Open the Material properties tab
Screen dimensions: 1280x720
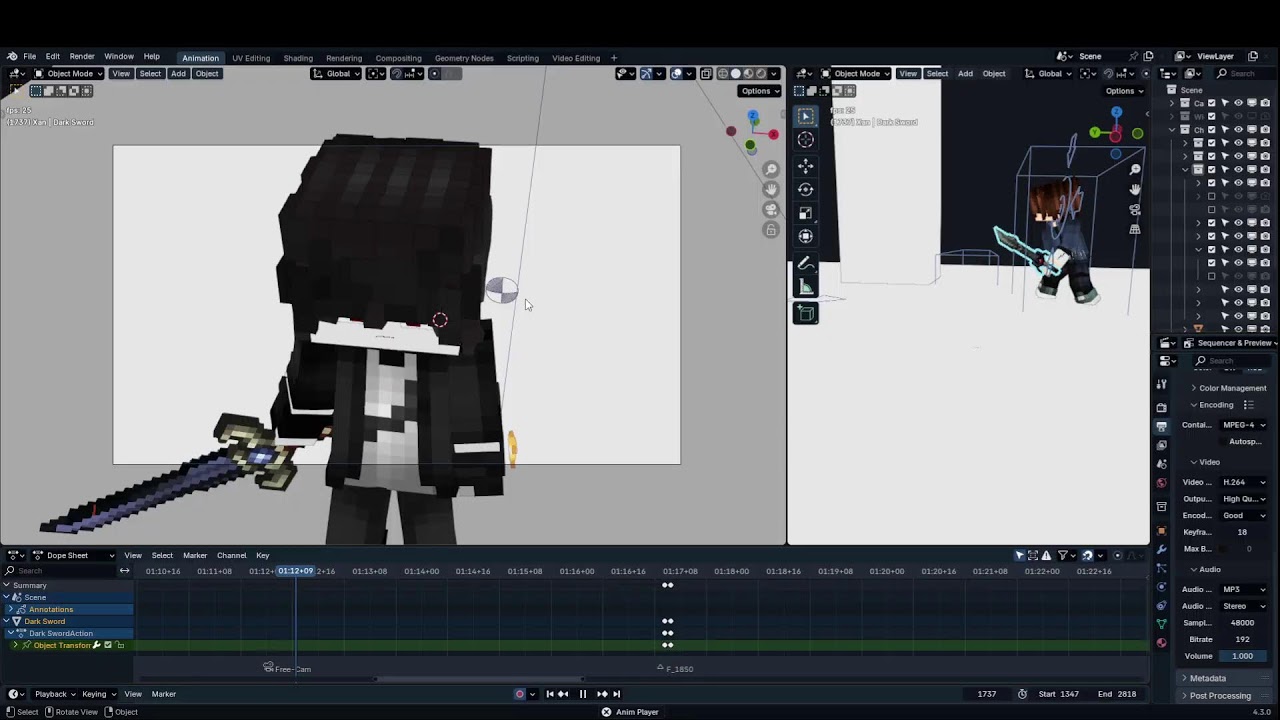1161,643
